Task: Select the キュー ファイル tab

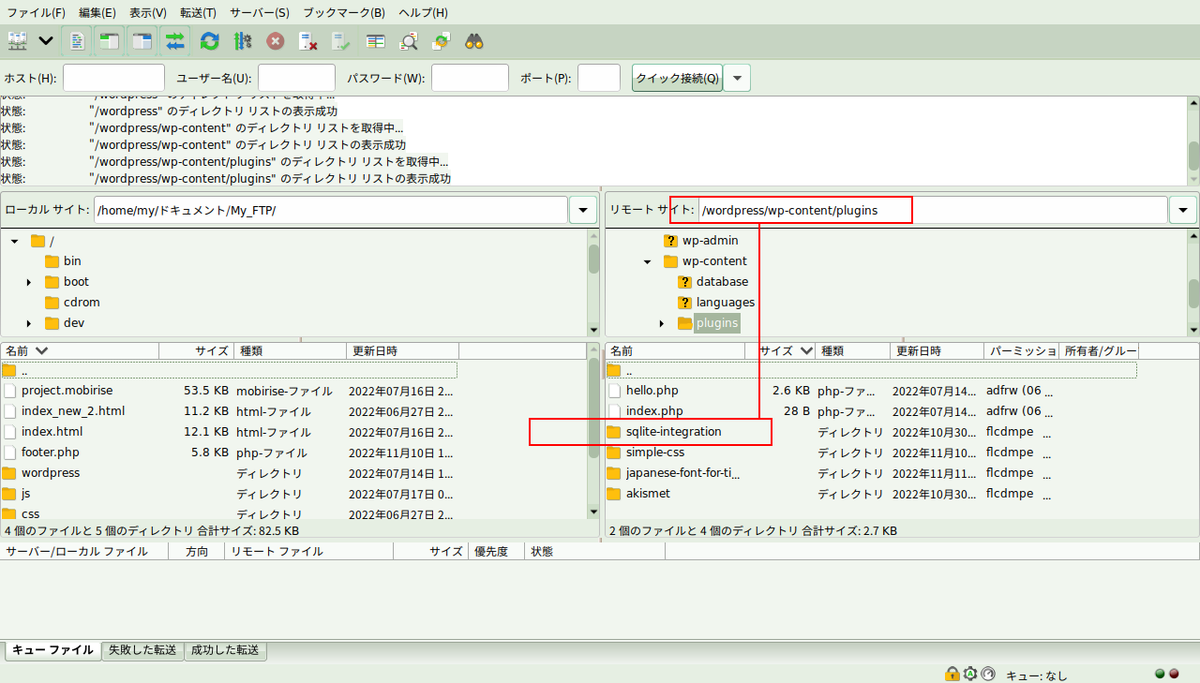Action: [52, 650]
